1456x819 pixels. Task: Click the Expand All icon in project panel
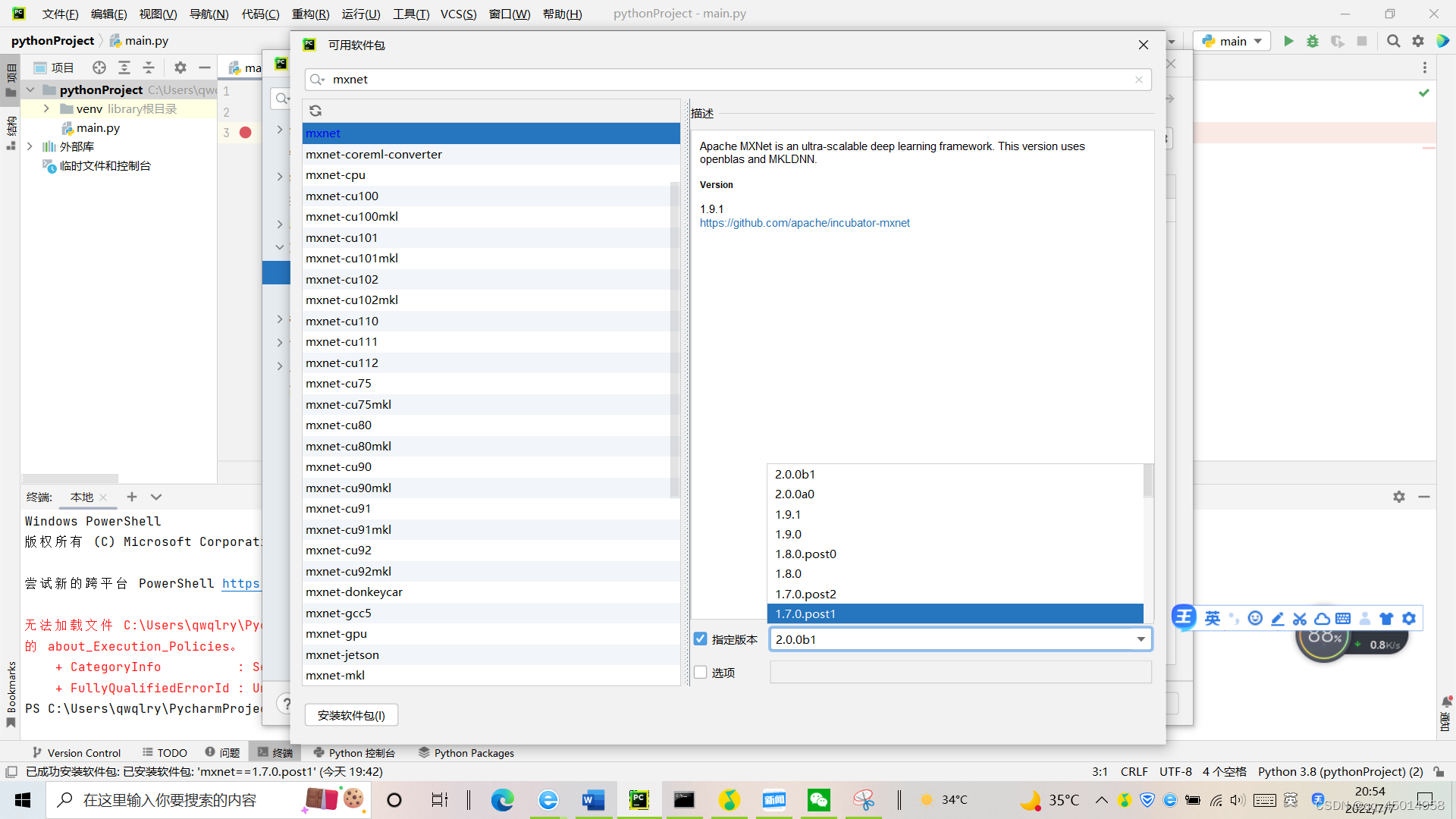124,67
